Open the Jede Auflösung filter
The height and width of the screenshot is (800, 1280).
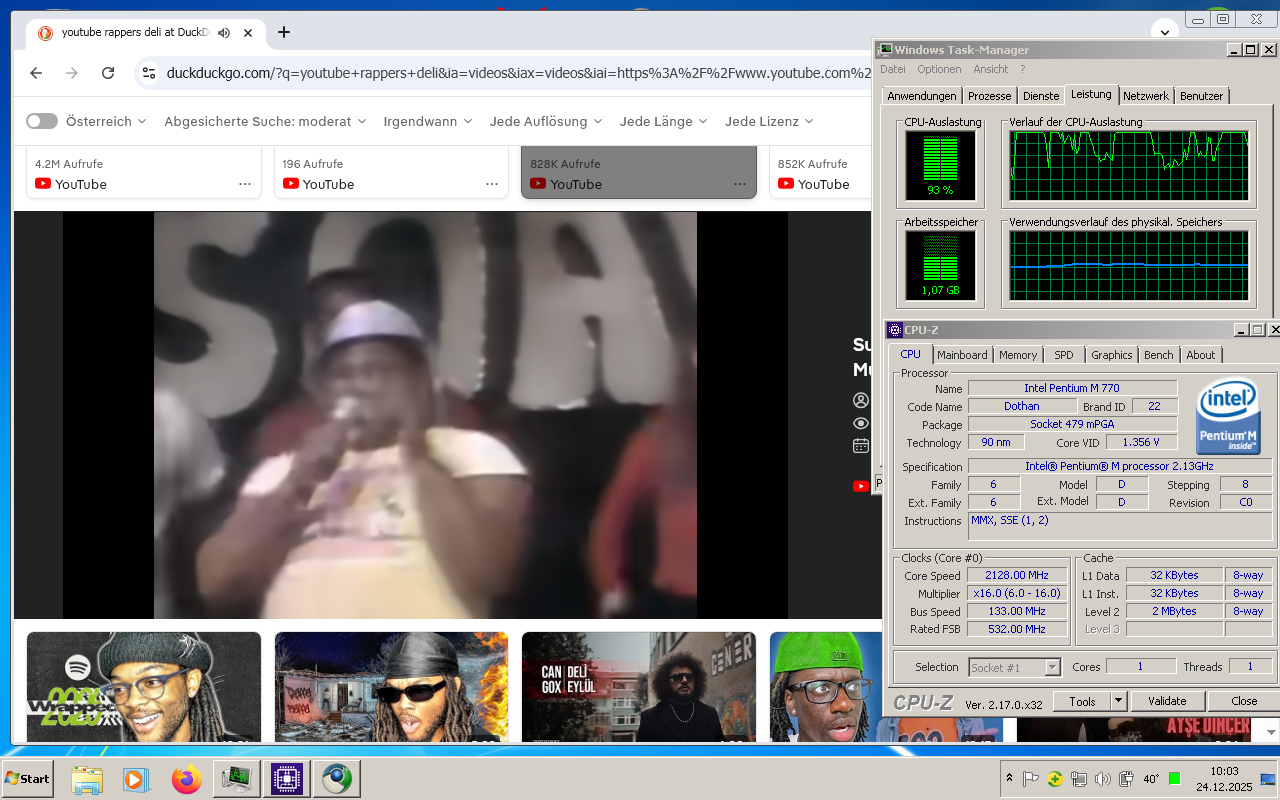(546, 121)
